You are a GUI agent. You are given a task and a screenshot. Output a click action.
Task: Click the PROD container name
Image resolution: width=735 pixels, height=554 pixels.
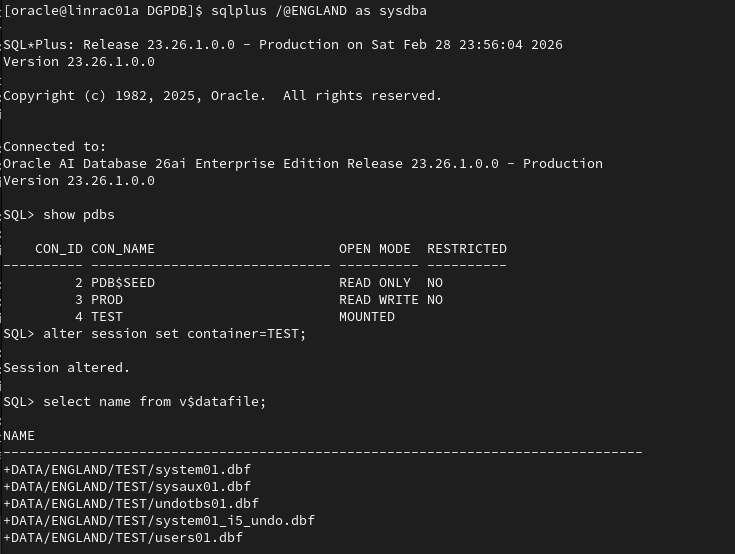[x=107, y=300]
